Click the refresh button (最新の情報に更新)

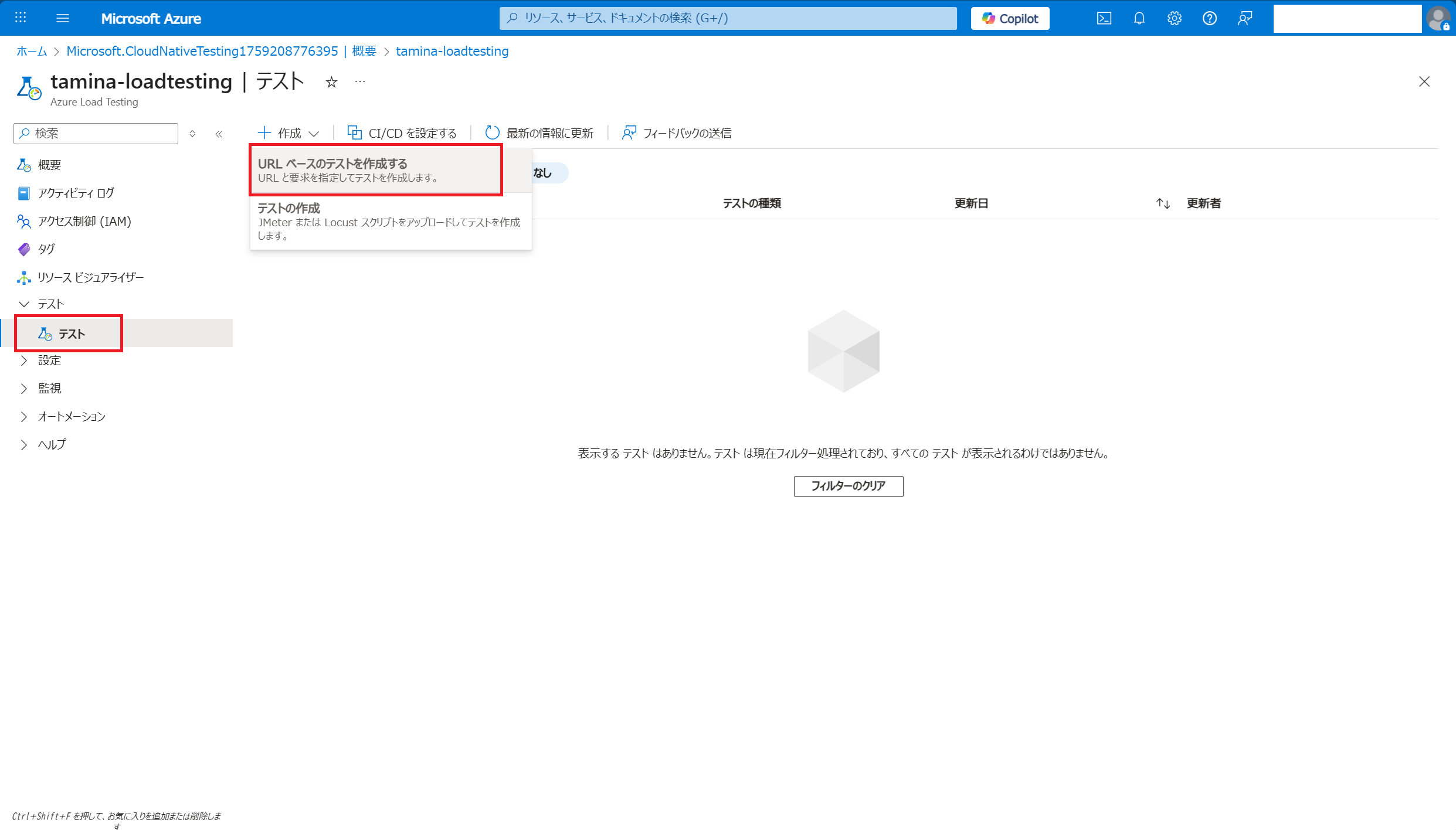[539, 133]
